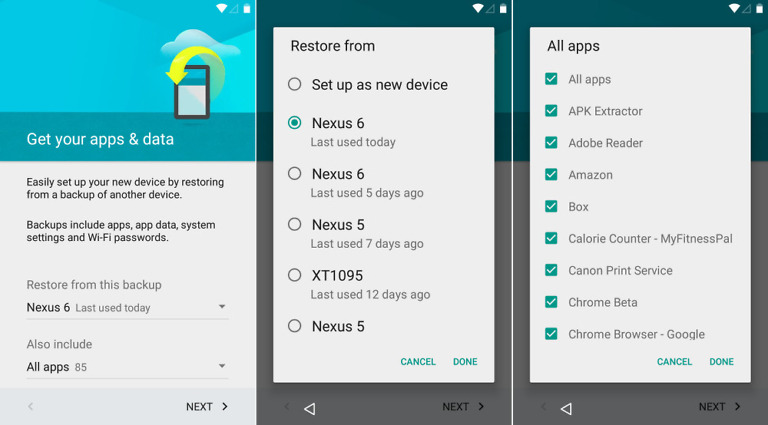The height and width of the screenshot is (425, 768).
Task: Tap the battery icon above the All apps dialog
Action: pyautogui.click(x=757, y=8)
